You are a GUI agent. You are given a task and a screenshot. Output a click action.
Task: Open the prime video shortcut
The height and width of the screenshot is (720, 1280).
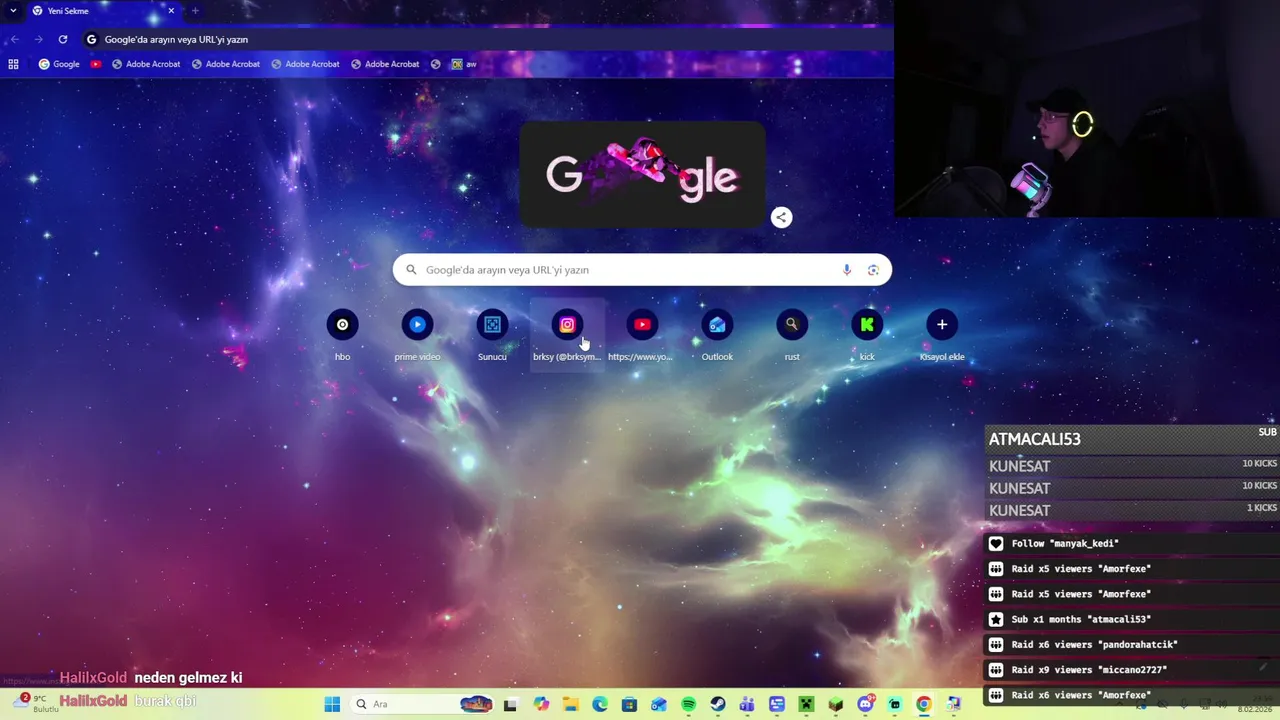tap(417, 335)
